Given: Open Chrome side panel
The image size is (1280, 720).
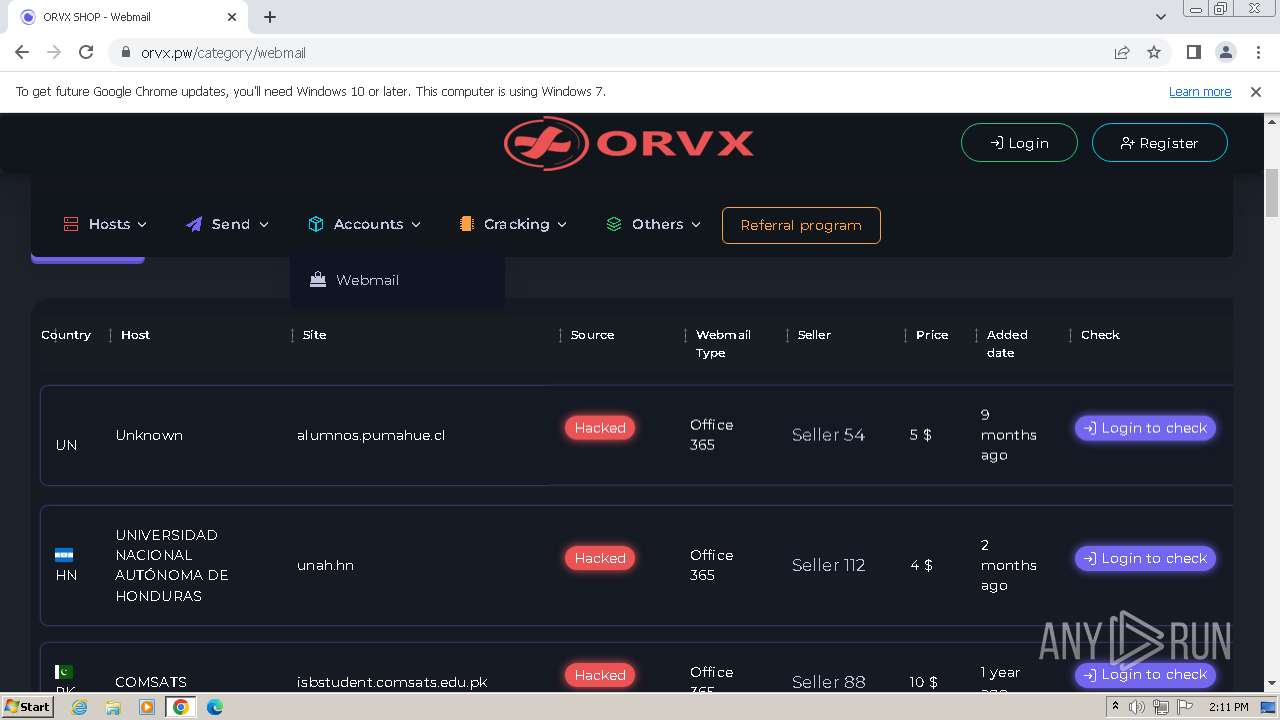Looking at the screenshot, I should point(1194,52).
